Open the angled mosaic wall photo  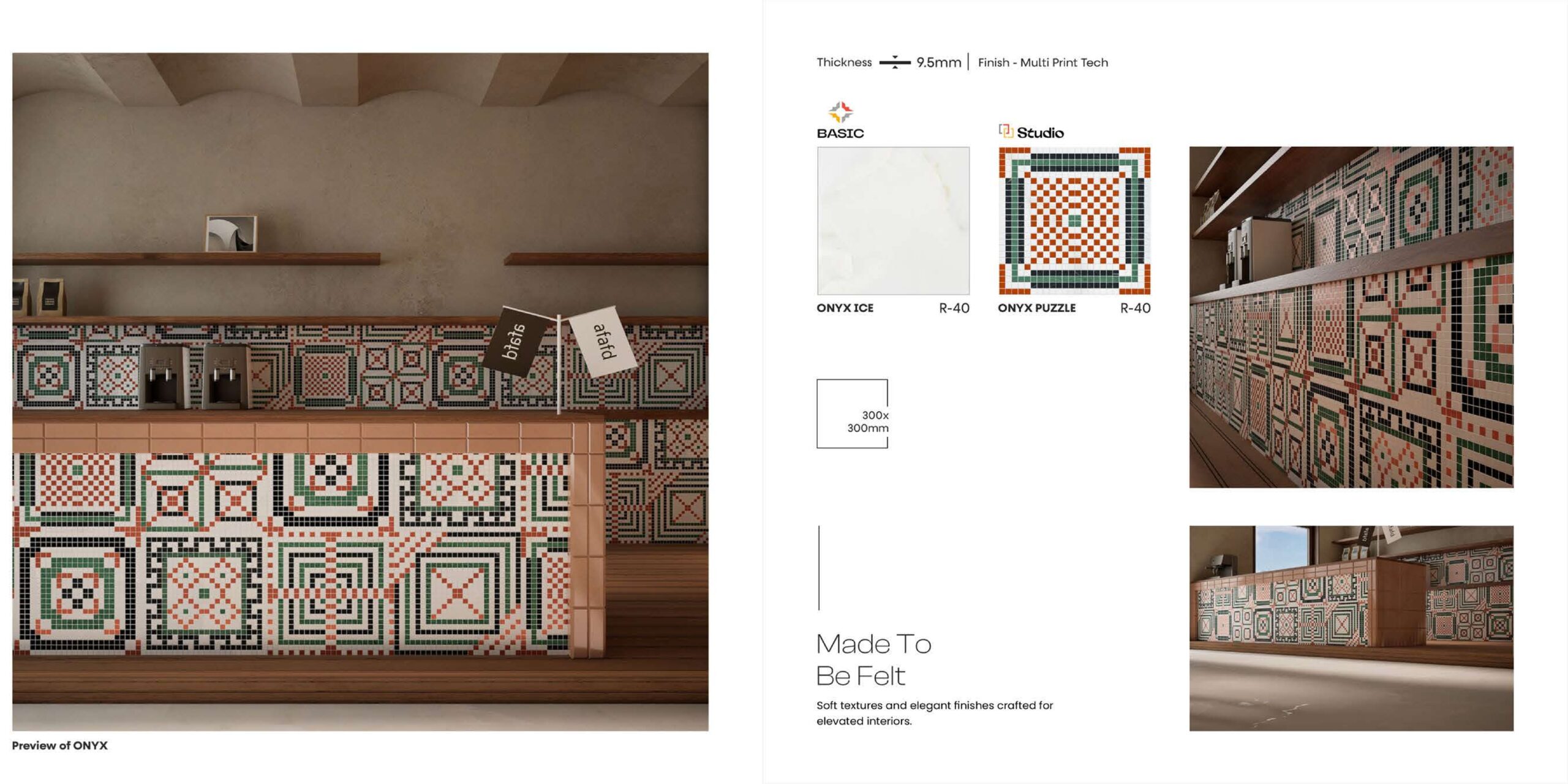click(1351, 317)
